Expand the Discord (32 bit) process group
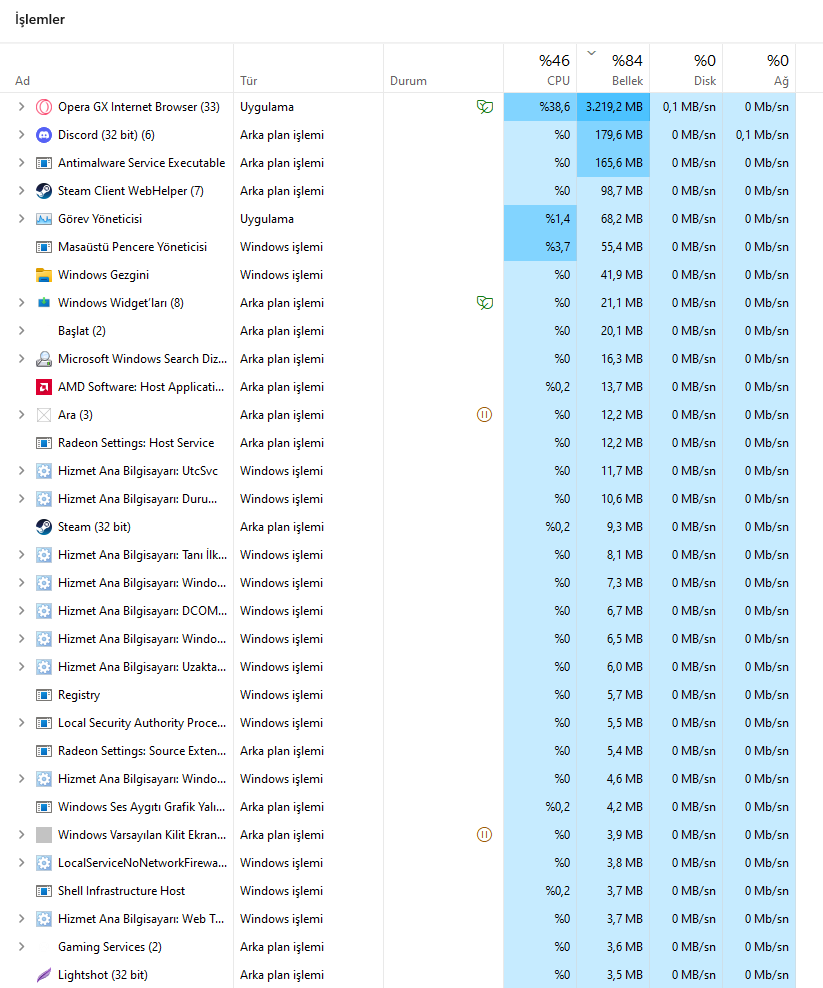Viewport: 823px width, 988px height. [x=21, y=135]
